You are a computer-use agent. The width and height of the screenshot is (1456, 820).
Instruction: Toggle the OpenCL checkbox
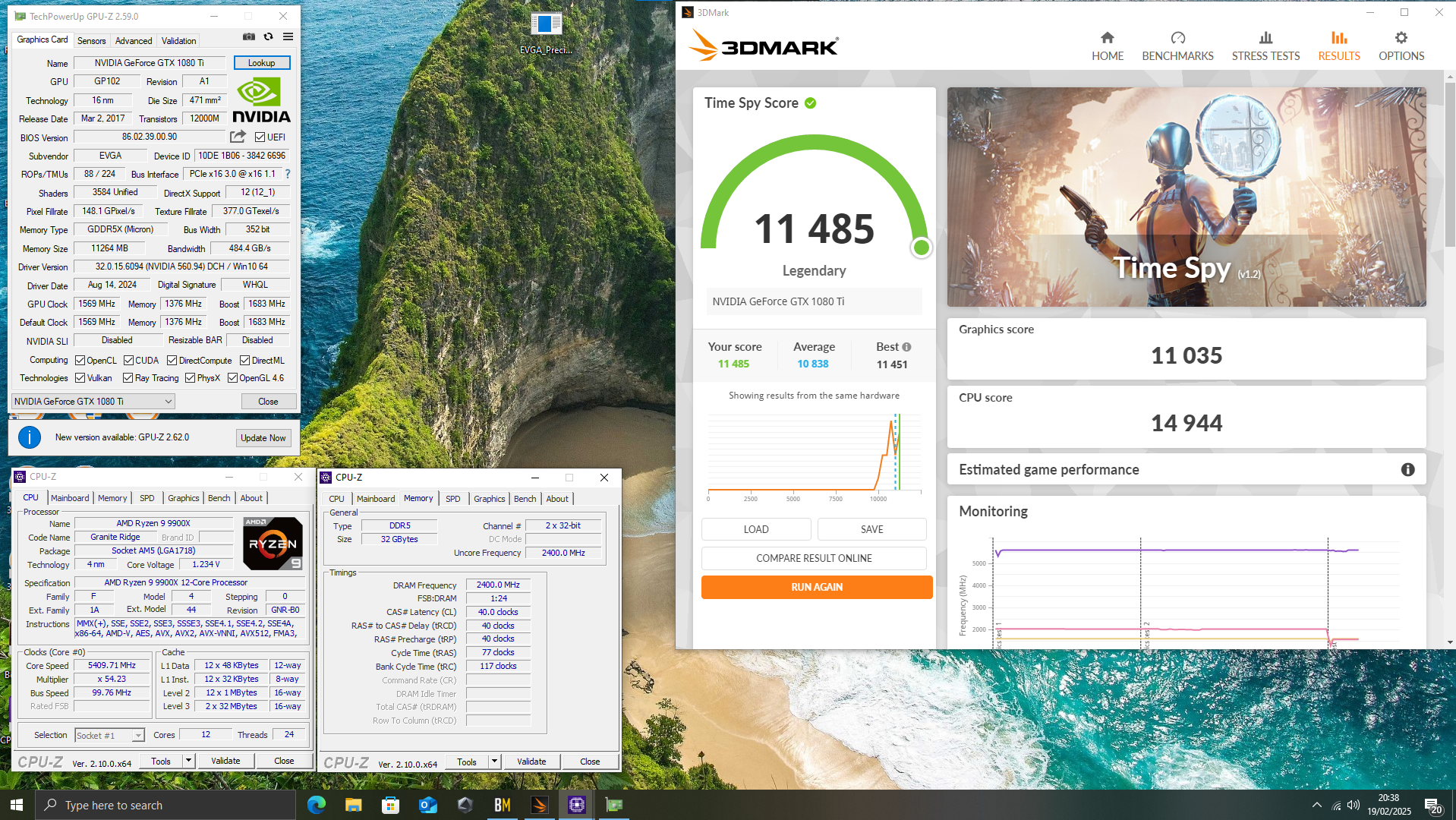pyautogui.click(x=80, y=361)
